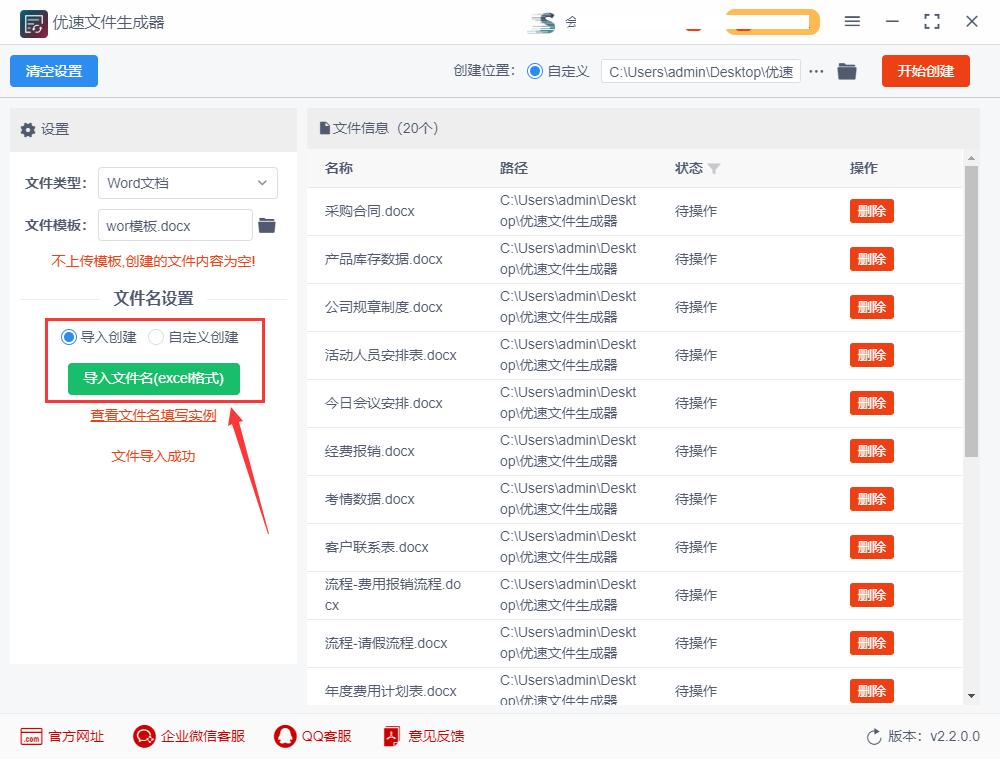Open the QQ客服 customer service icon
1000x760 pixels.
point(284,736)
